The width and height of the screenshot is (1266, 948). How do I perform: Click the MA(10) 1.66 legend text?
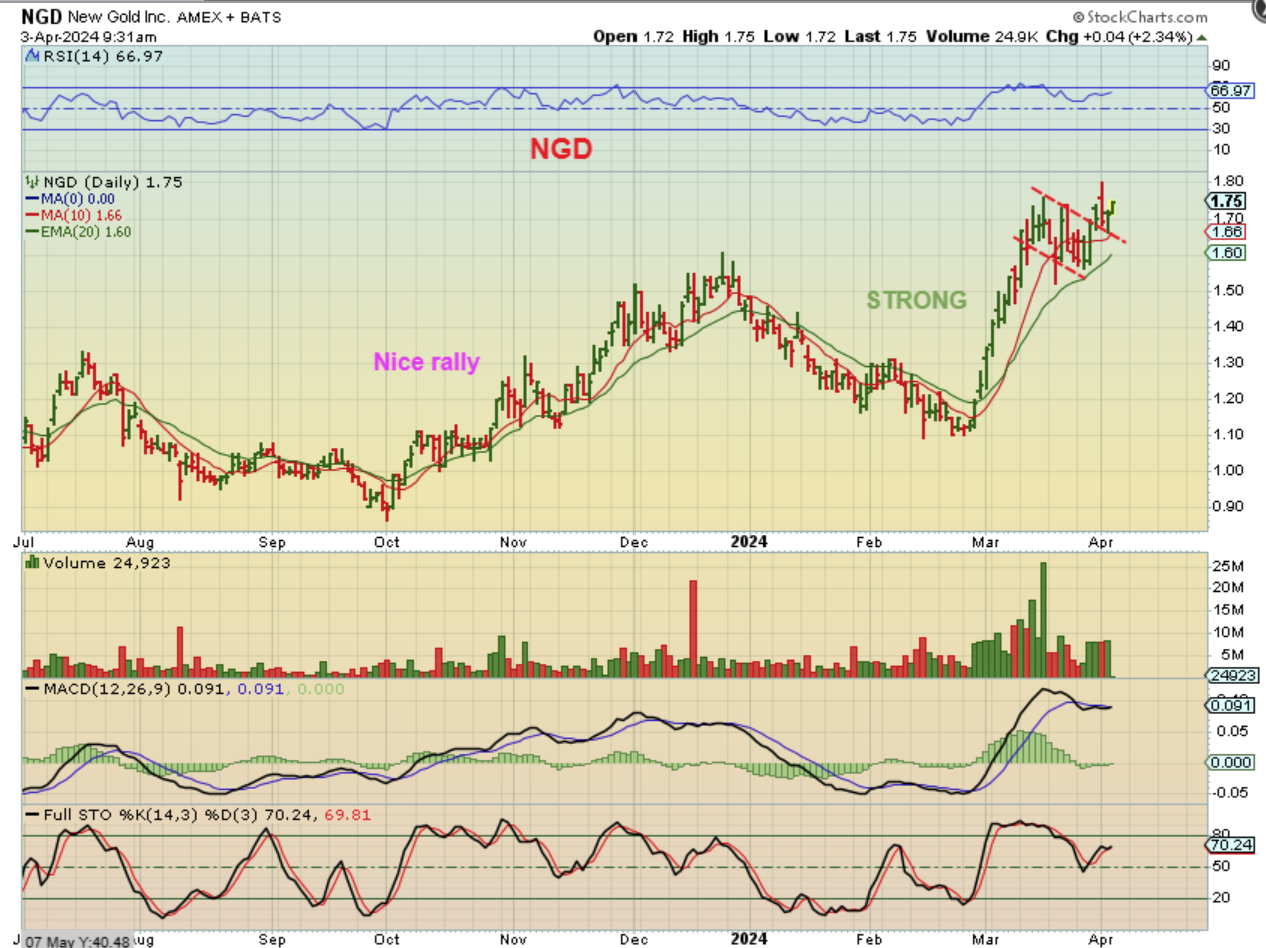coord(83,215)
